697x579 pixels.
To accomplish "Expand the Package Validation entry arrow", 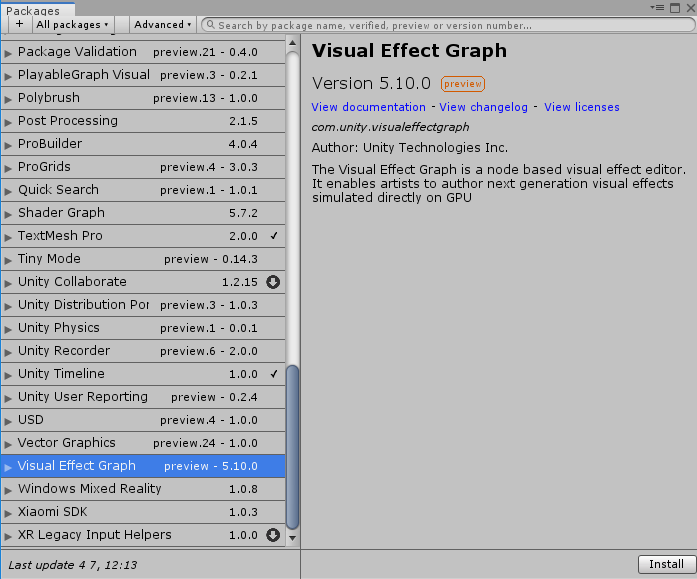I will click(x=8, y=53).
